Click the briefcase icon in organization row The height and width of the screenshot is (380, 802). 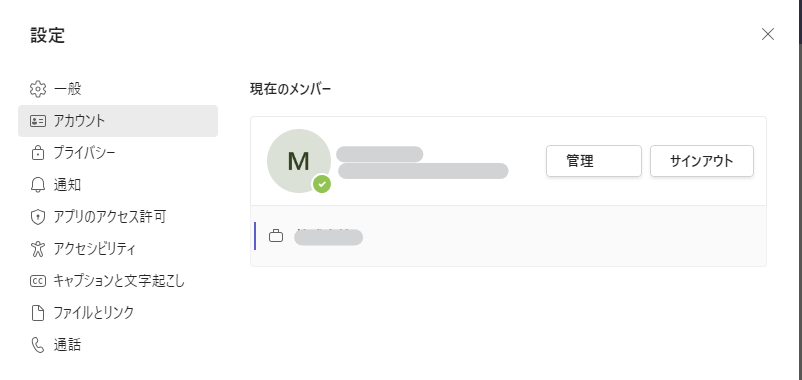(x=276, y=236)
